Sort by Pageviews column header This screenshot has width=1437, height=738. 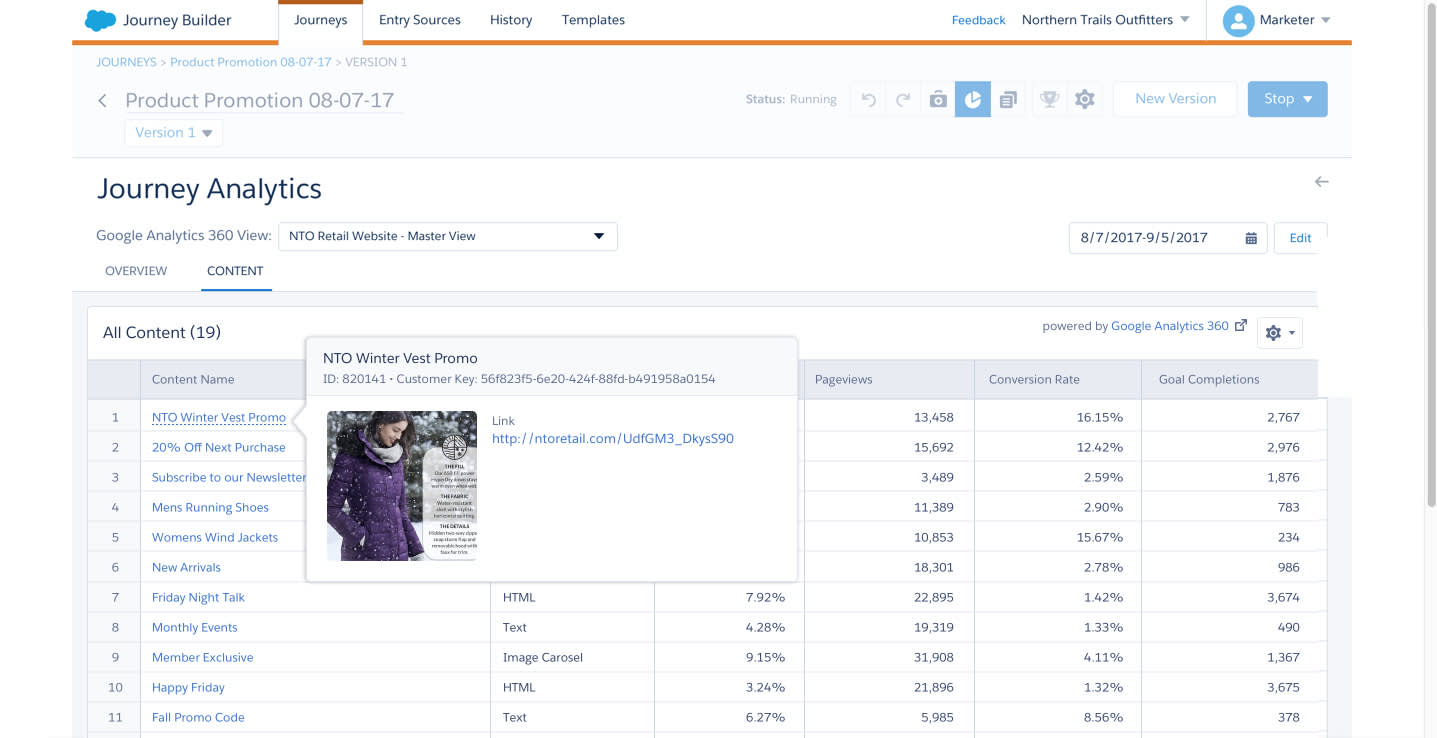point(844,379)
